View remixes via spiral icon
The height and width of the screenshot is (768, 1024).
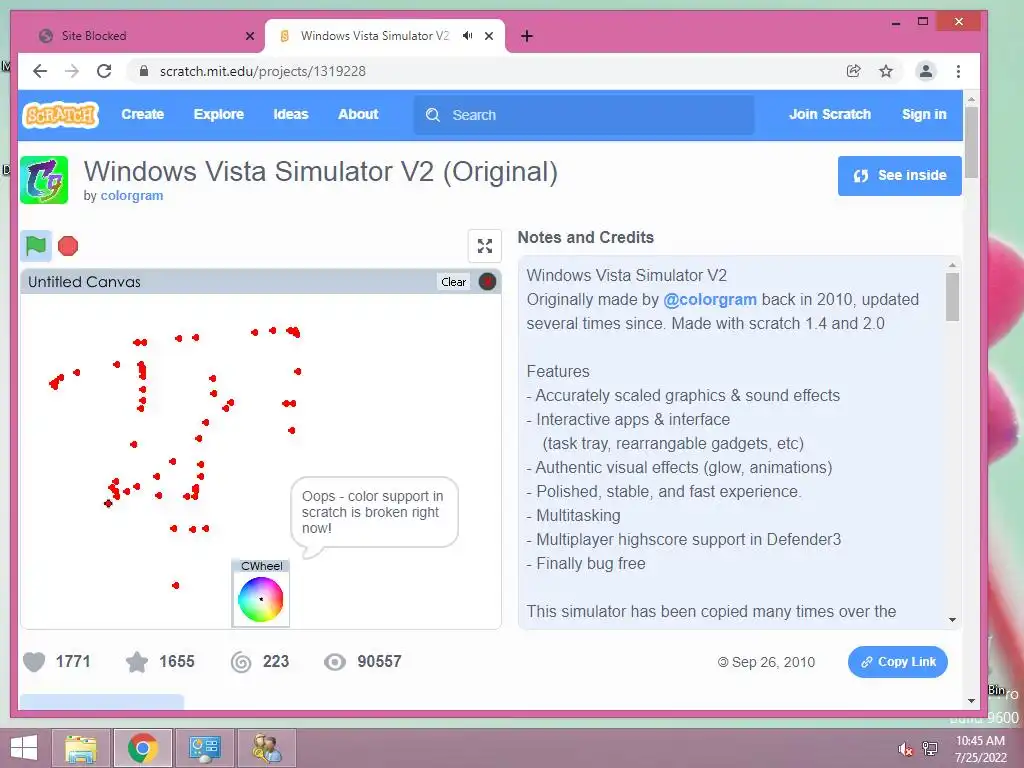coord(241,662)
